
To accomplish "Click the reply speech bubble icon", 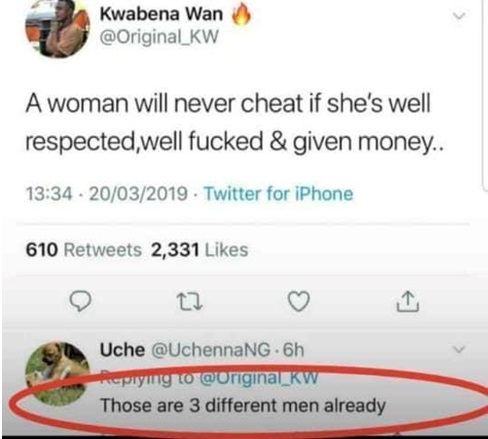I will tap(80, 301).
